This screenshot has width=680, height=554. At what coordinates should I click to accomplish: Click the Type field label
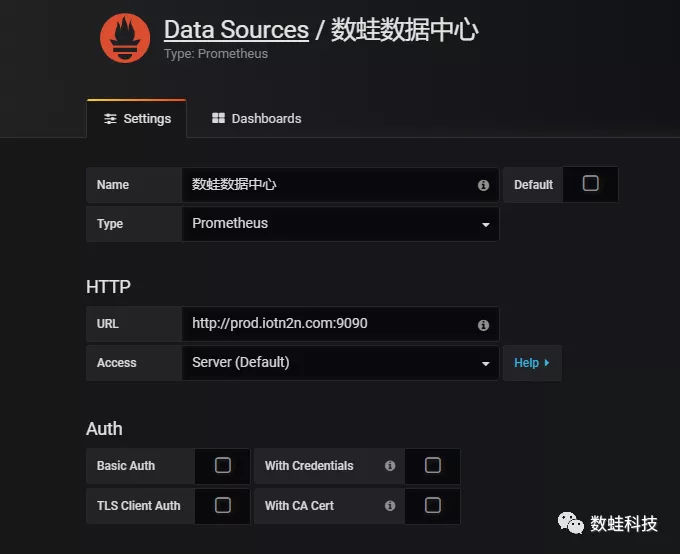[x=110, y=224]
